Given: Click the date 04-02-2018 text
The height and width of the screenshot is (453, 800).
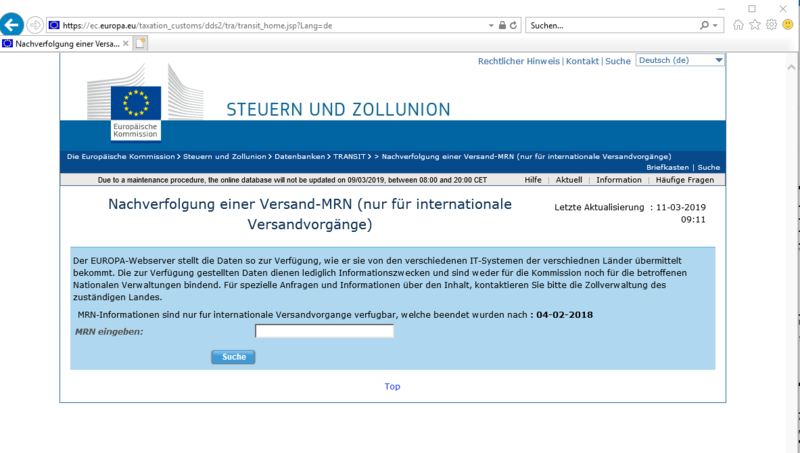Looking at the screenshot, I should tap(564, 315).
